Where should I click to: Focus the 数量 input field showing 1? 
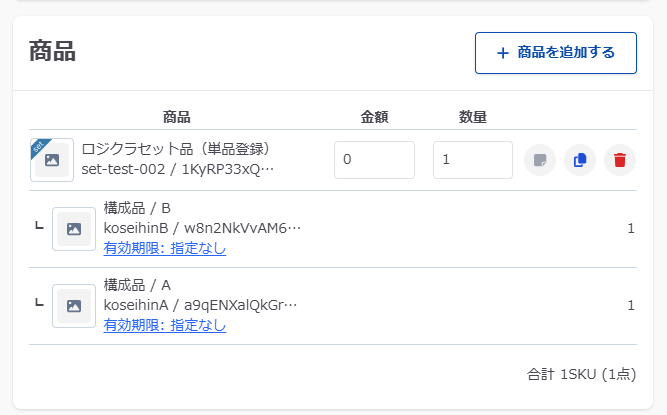(472, 160)
